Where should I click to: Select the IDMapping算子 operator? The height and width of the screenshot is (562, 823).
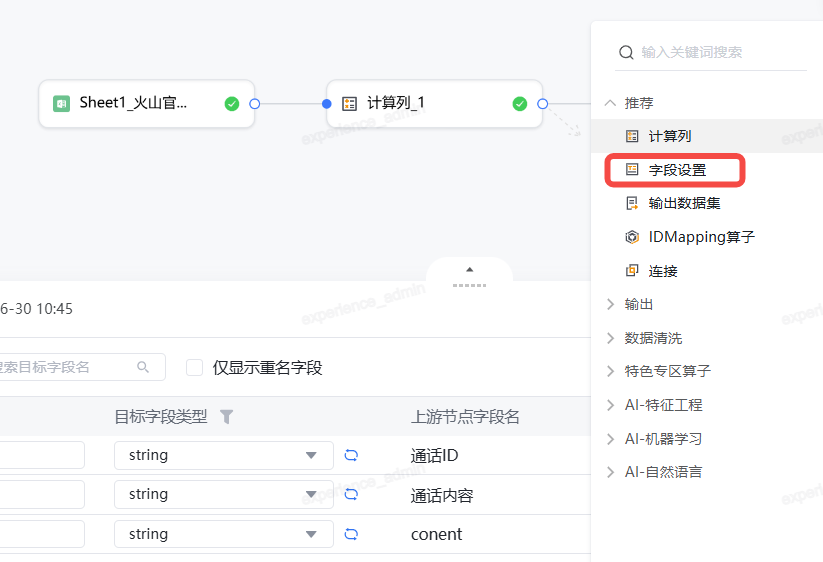click(706, 237)
